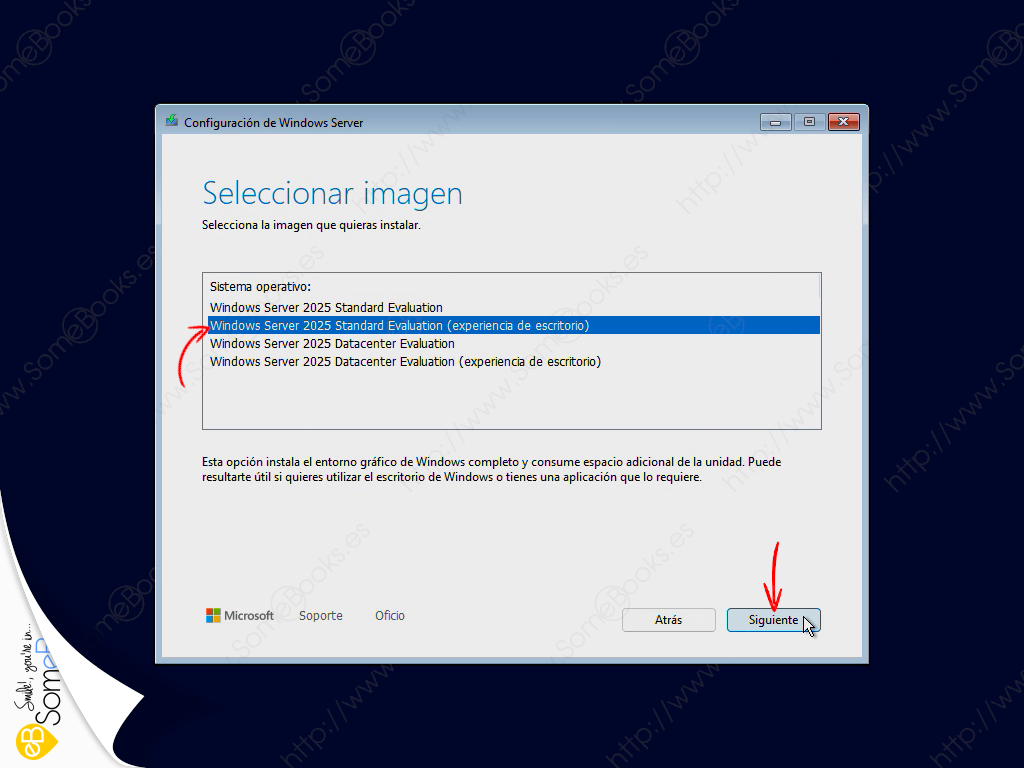Close the Configuración de Windows Server window
The width and height of the screenshot is (1024, 768).
[844, 122]
